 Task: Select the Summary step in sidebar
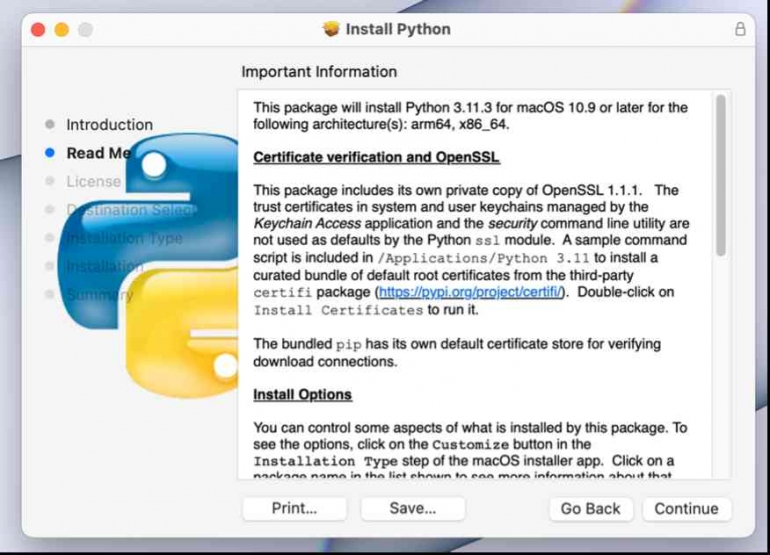click(x=99, y=294)
